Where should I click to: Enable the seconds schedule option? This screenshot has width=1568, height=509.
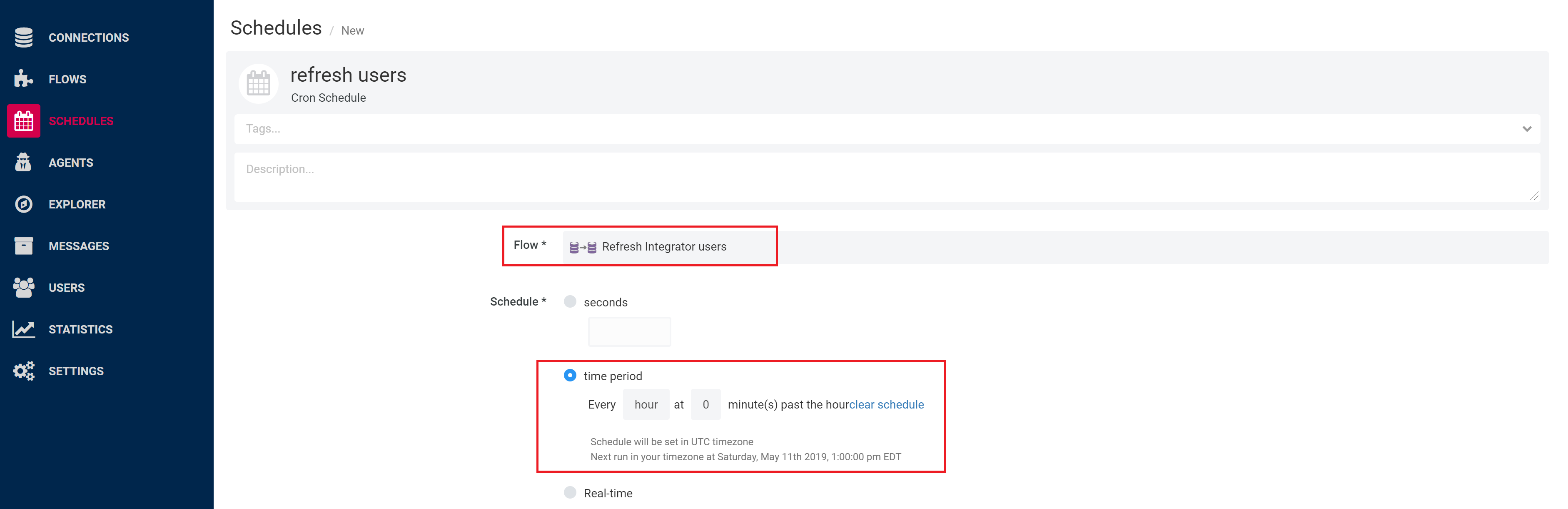coord(570,301)
